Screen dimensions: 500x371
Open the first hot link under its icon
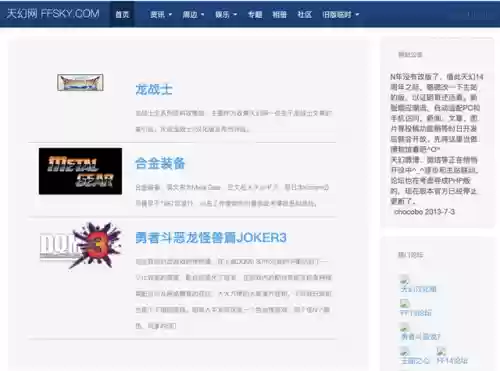tap(418, 289)
